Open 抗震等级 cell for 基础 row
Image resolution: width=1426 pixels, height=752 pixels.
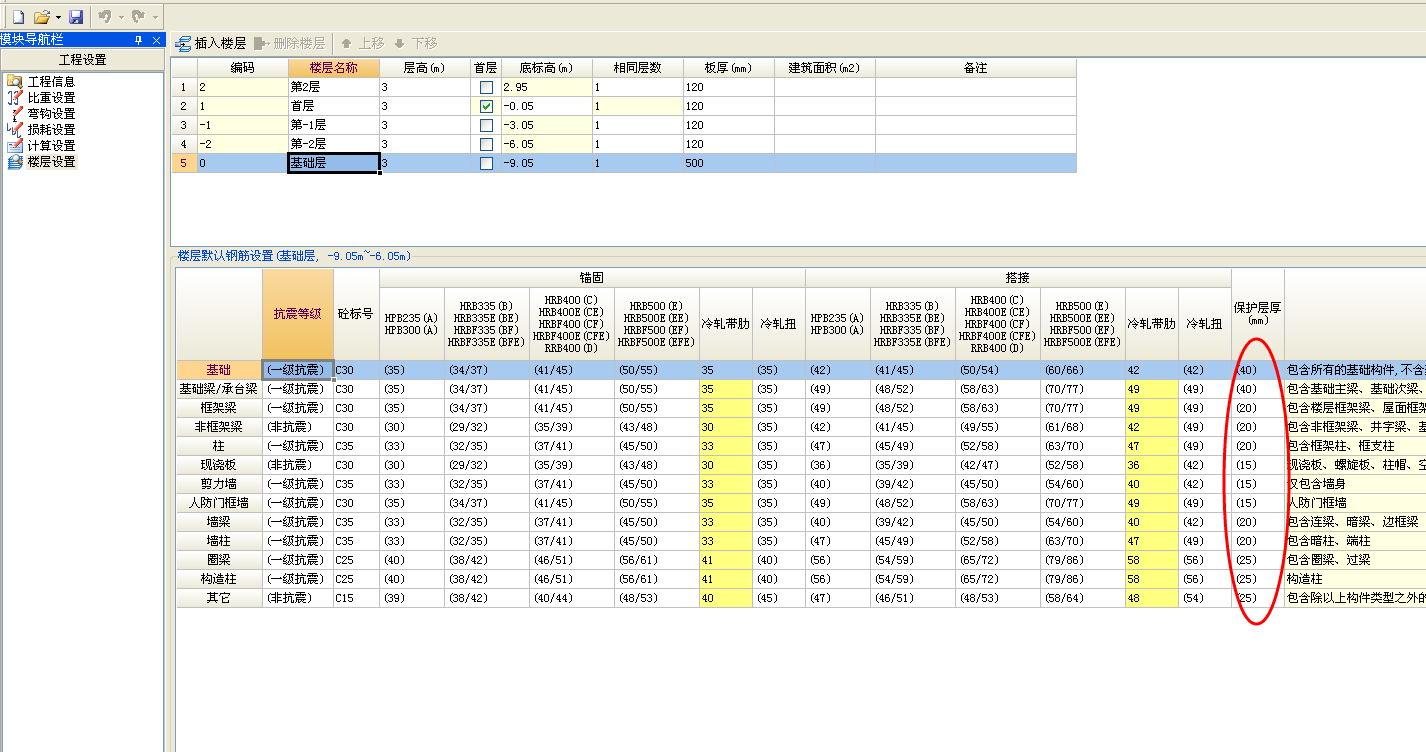coord(298,370)
